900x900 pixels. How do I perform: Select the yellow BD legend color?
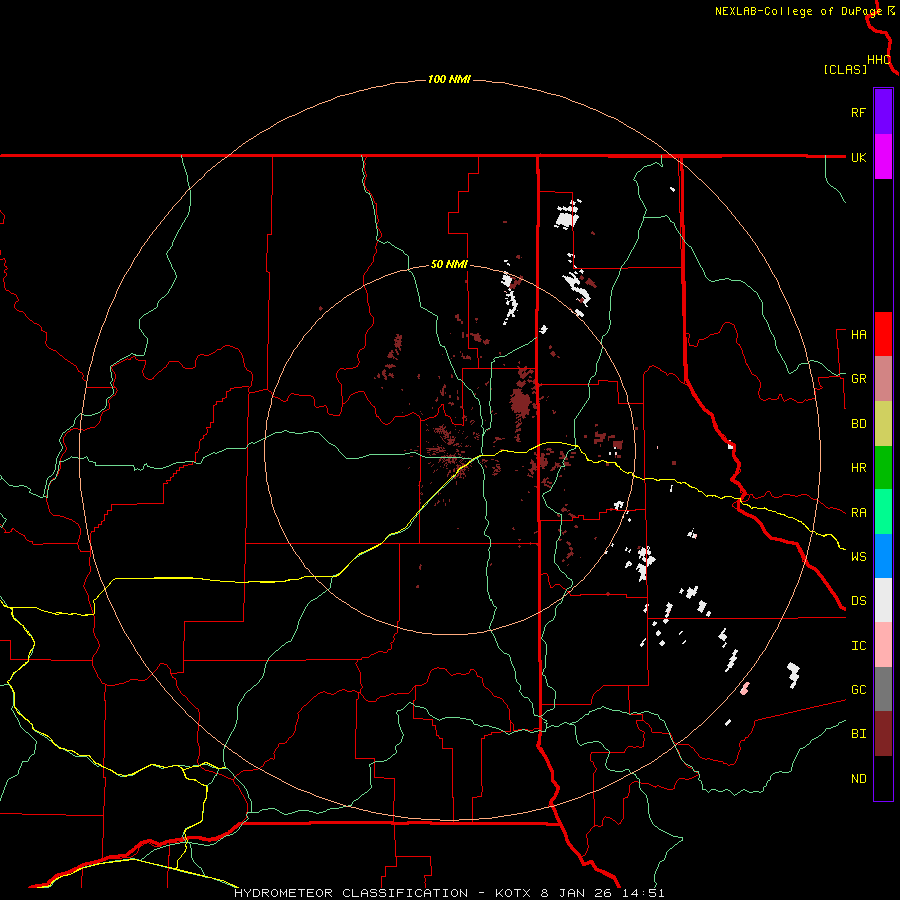pyautogui.click(x=883, y=424)
